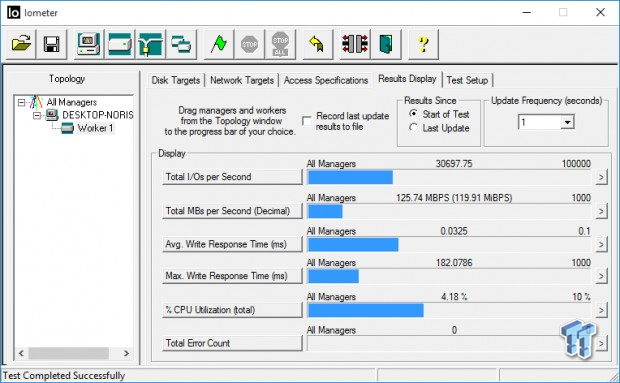The image size is (620, 383).
Task: Open Update Frequency seconds dropdown
Action: pyautogui.click(x=567, y=122)
